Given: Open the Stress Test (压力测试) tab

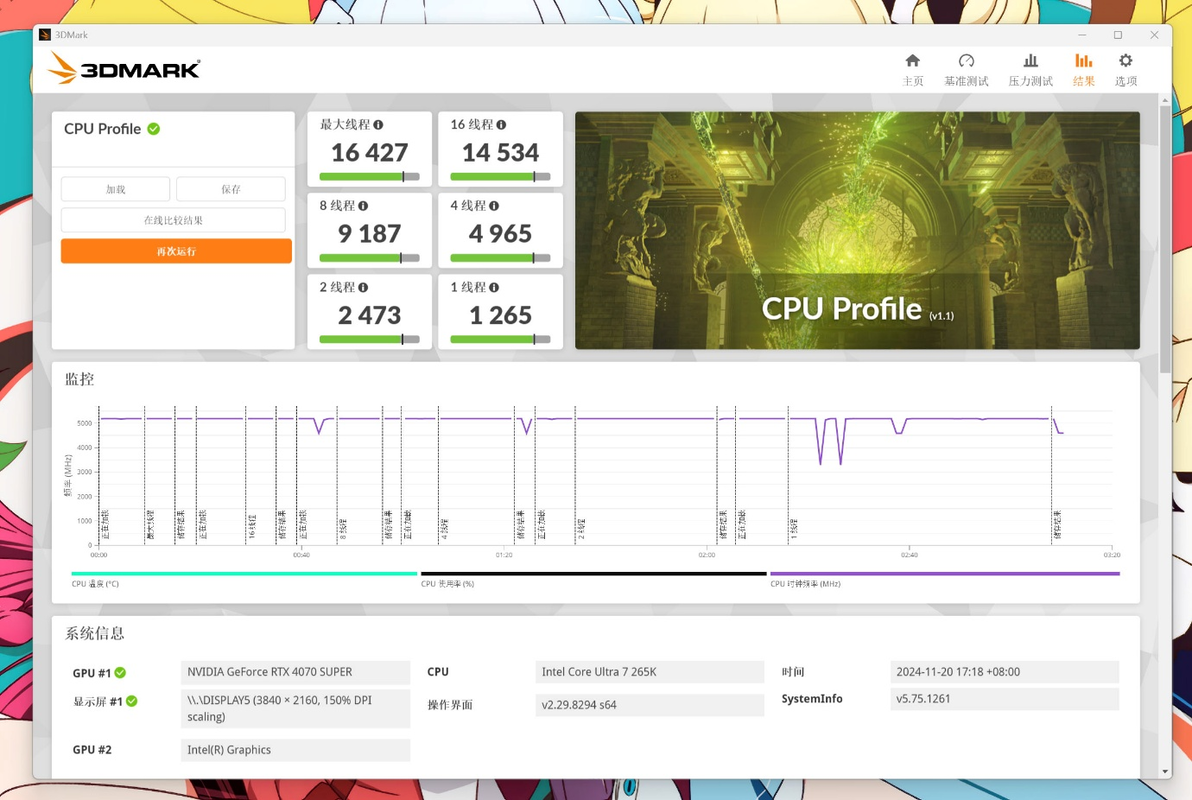Looking at the screenshot, I should [x=1030, y=70].
